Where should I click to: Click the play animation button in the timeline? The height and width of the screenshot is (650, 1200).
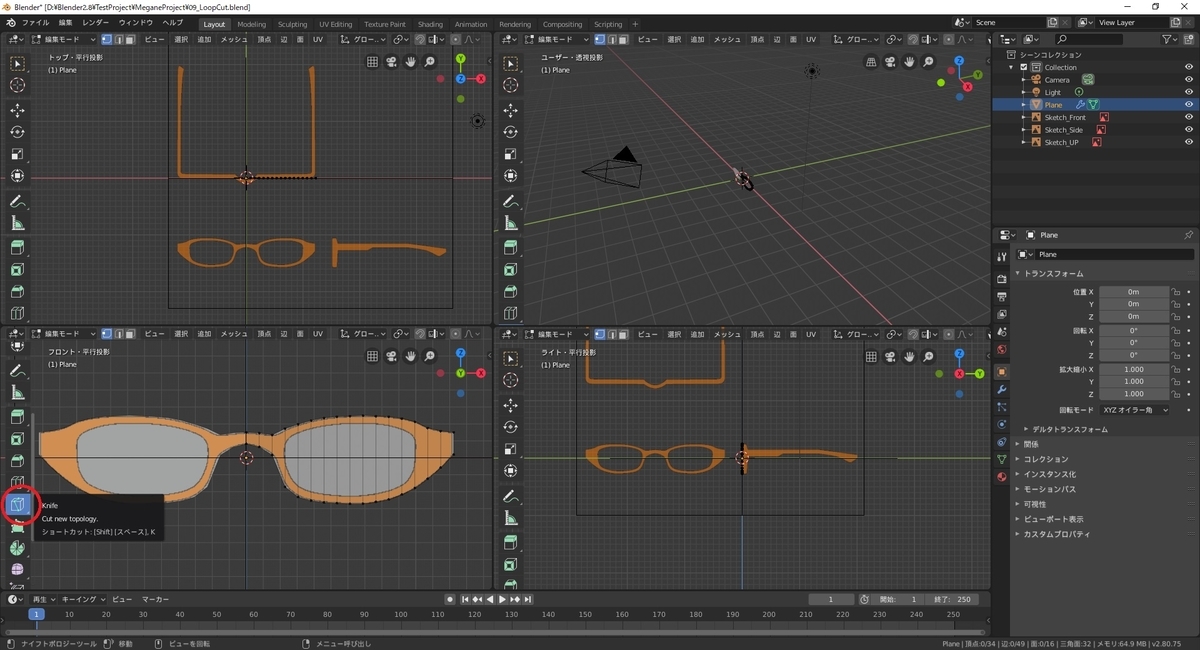[502, 599]
